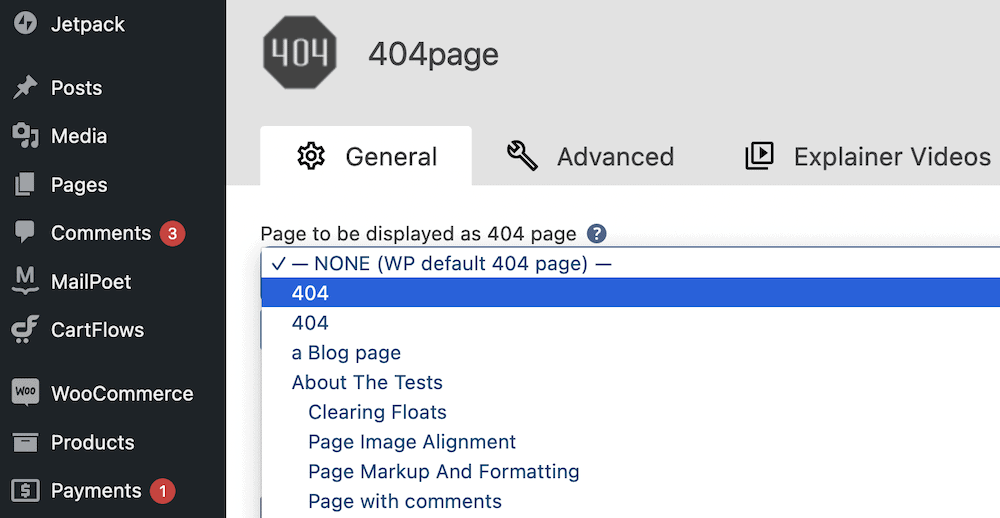The image size is (1000, 518).
Task: Choose the second, unhighlighted 404 option
Action: pyautogui.click(x=631, y=323)
